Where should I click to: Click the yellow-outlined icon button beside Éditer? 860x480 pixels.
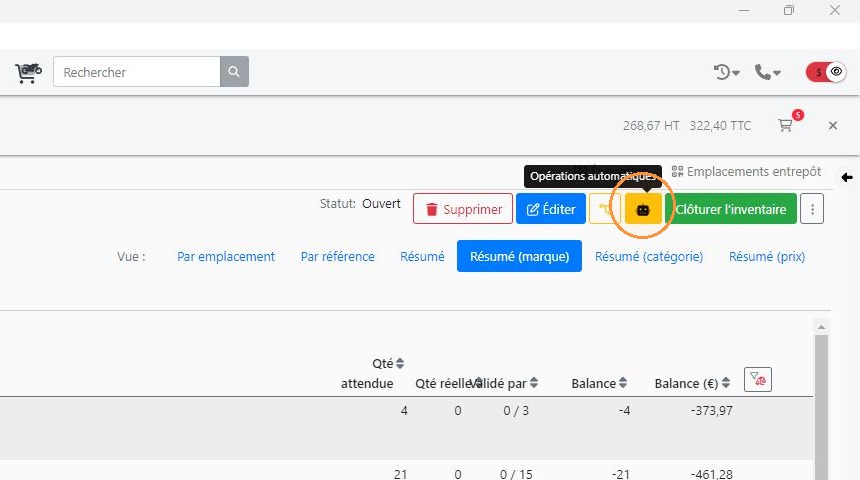604,209
